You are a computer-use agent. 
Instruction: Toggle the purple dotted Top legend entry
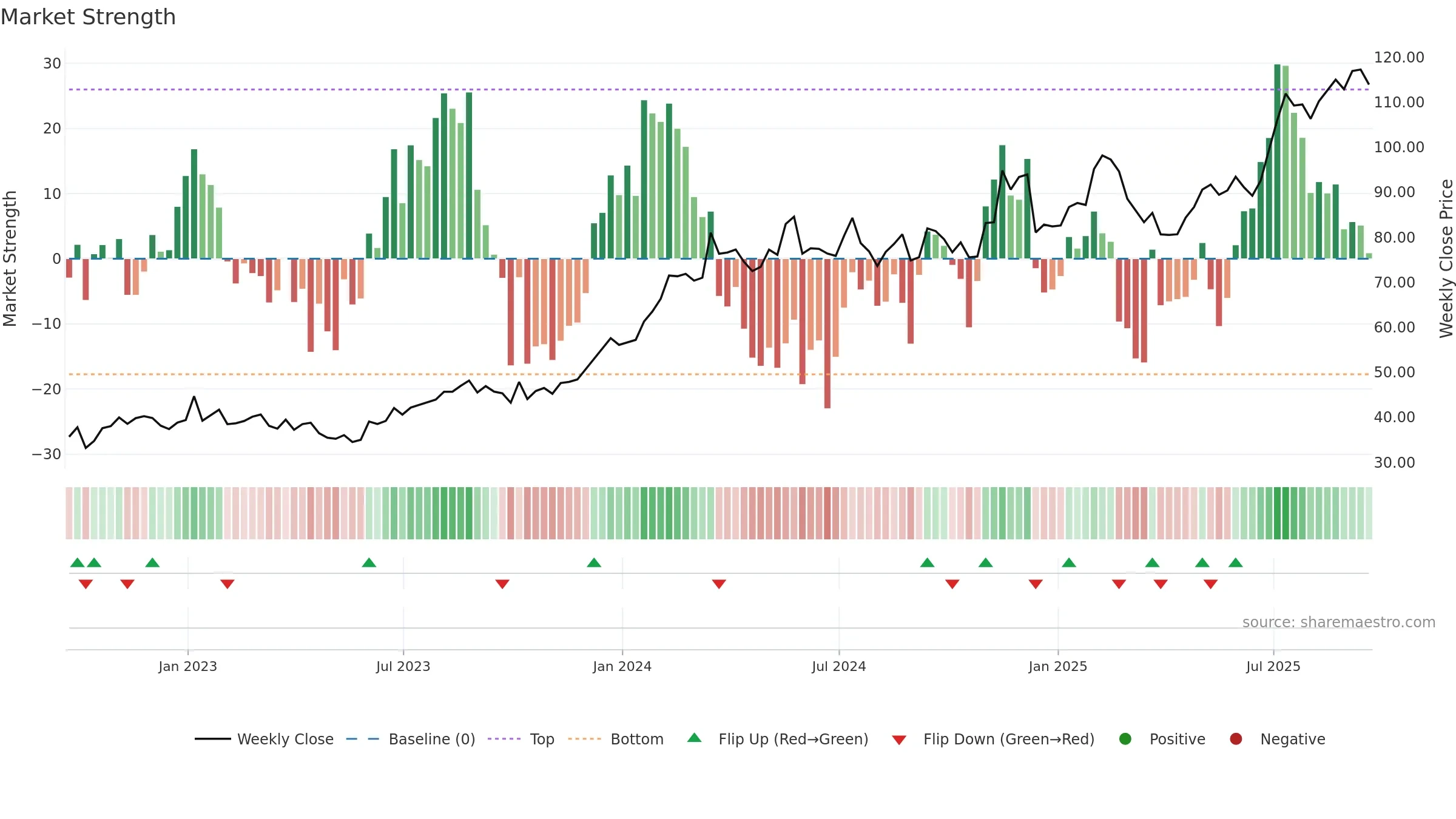pos(521,739)
